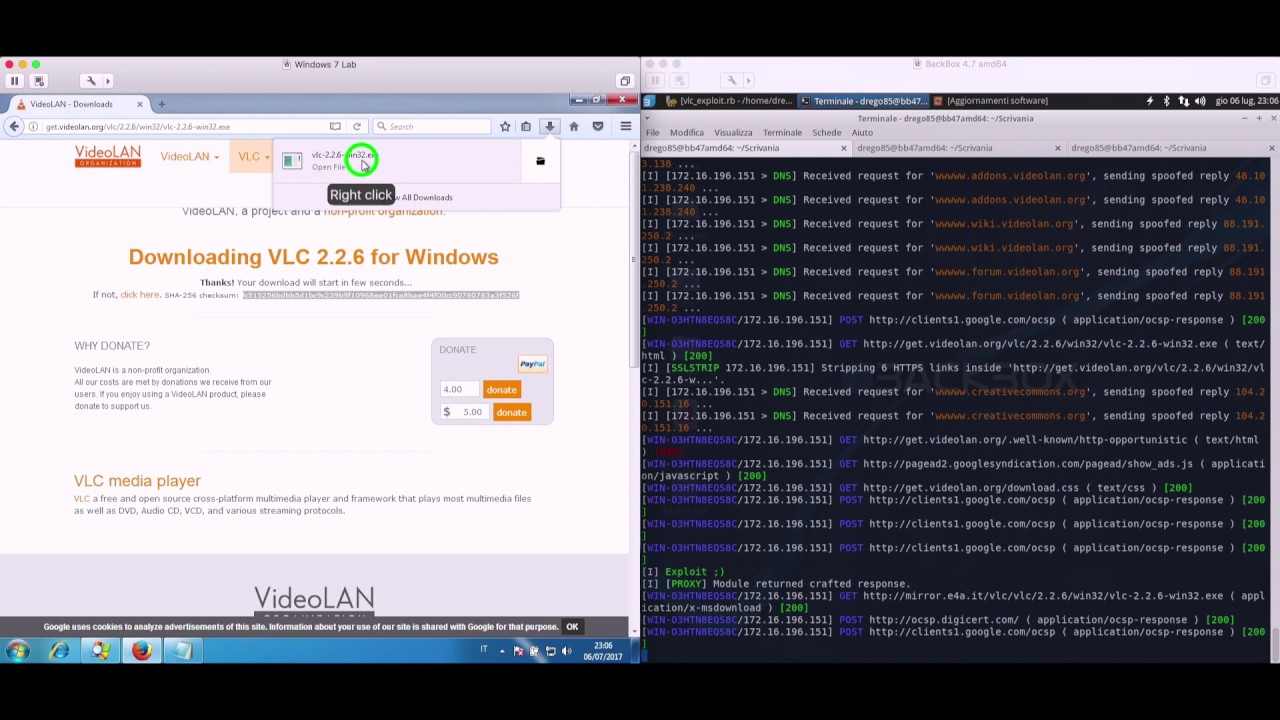Open the Control Panel taskbar icon

(x=100, y=652)
